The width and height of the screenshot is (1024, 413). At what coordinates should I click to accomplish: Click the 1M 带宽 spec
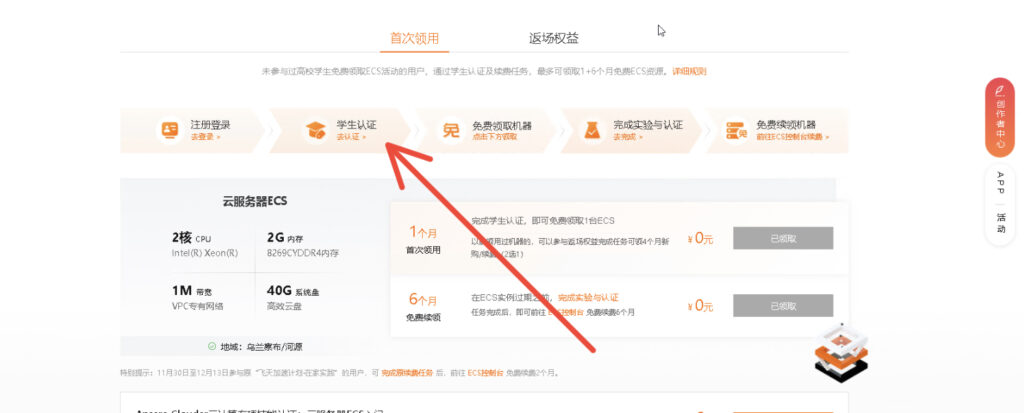click(192, 291)
